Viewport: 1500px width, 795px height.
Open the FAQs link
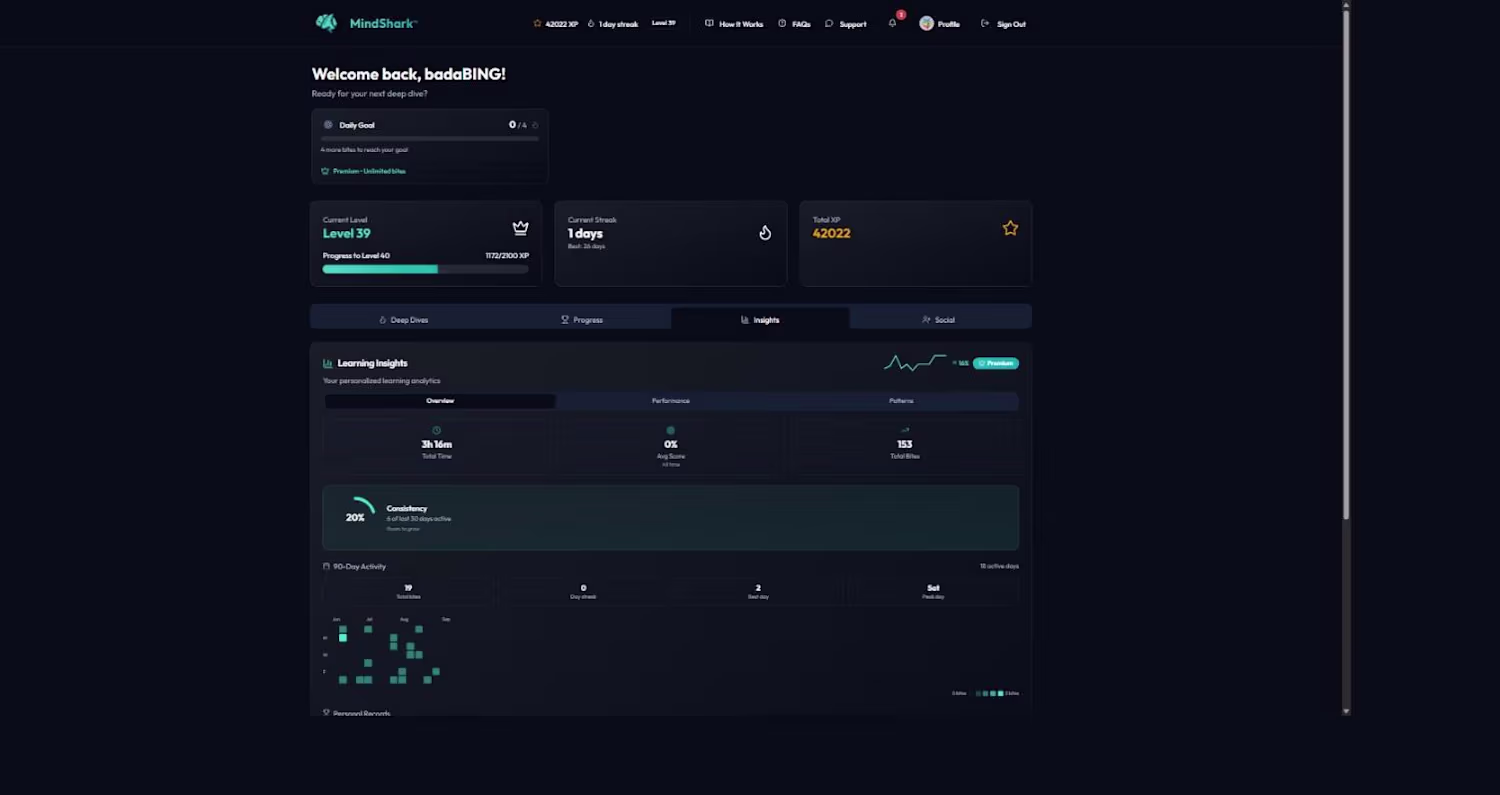(x=794, y=24)
